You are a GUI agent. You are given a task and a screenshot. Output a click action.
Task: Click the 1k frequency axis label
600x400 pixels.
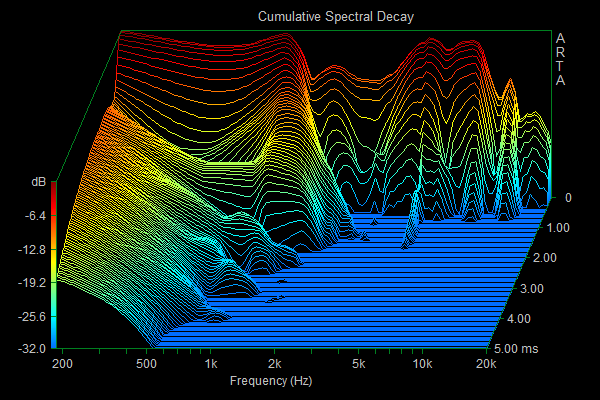[210, 364]
